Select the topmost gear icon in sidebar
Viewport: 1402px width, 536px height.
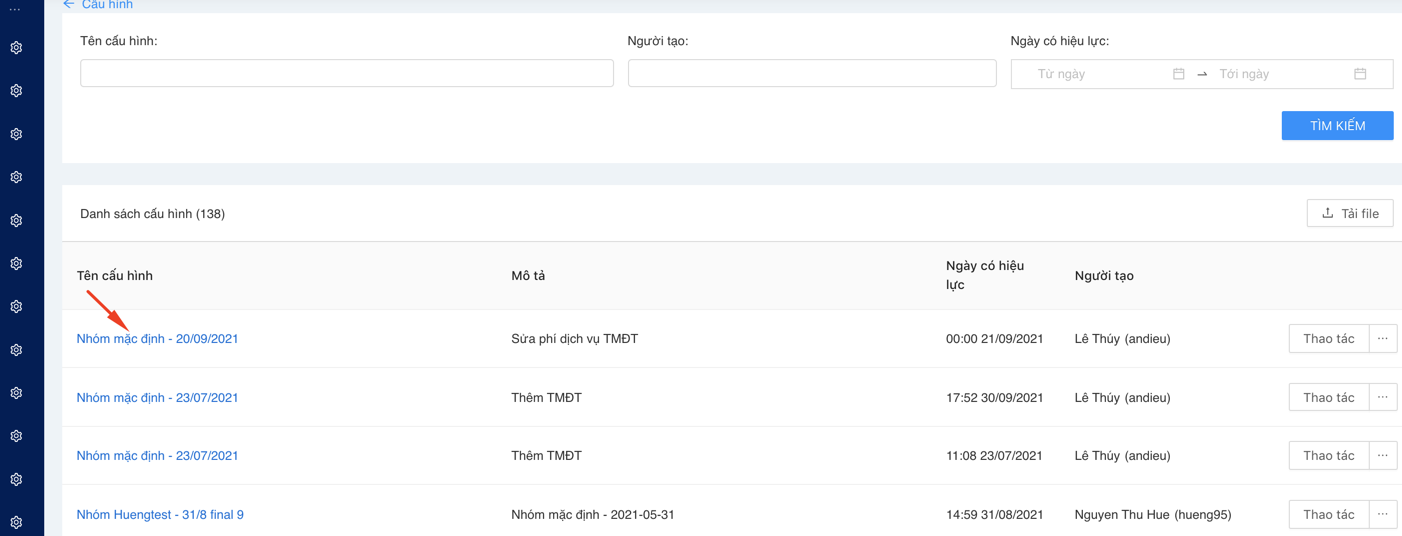click(16, 48)
